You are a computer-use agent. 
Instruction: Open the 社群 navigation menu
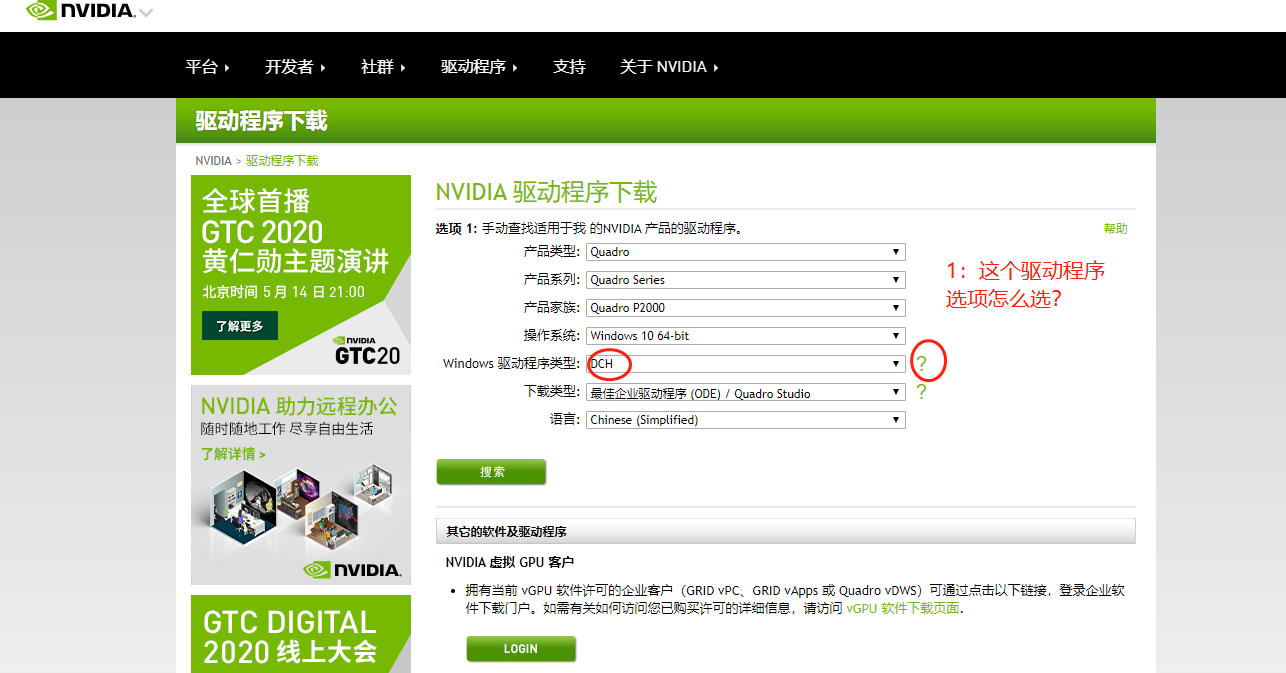[383, 67]
